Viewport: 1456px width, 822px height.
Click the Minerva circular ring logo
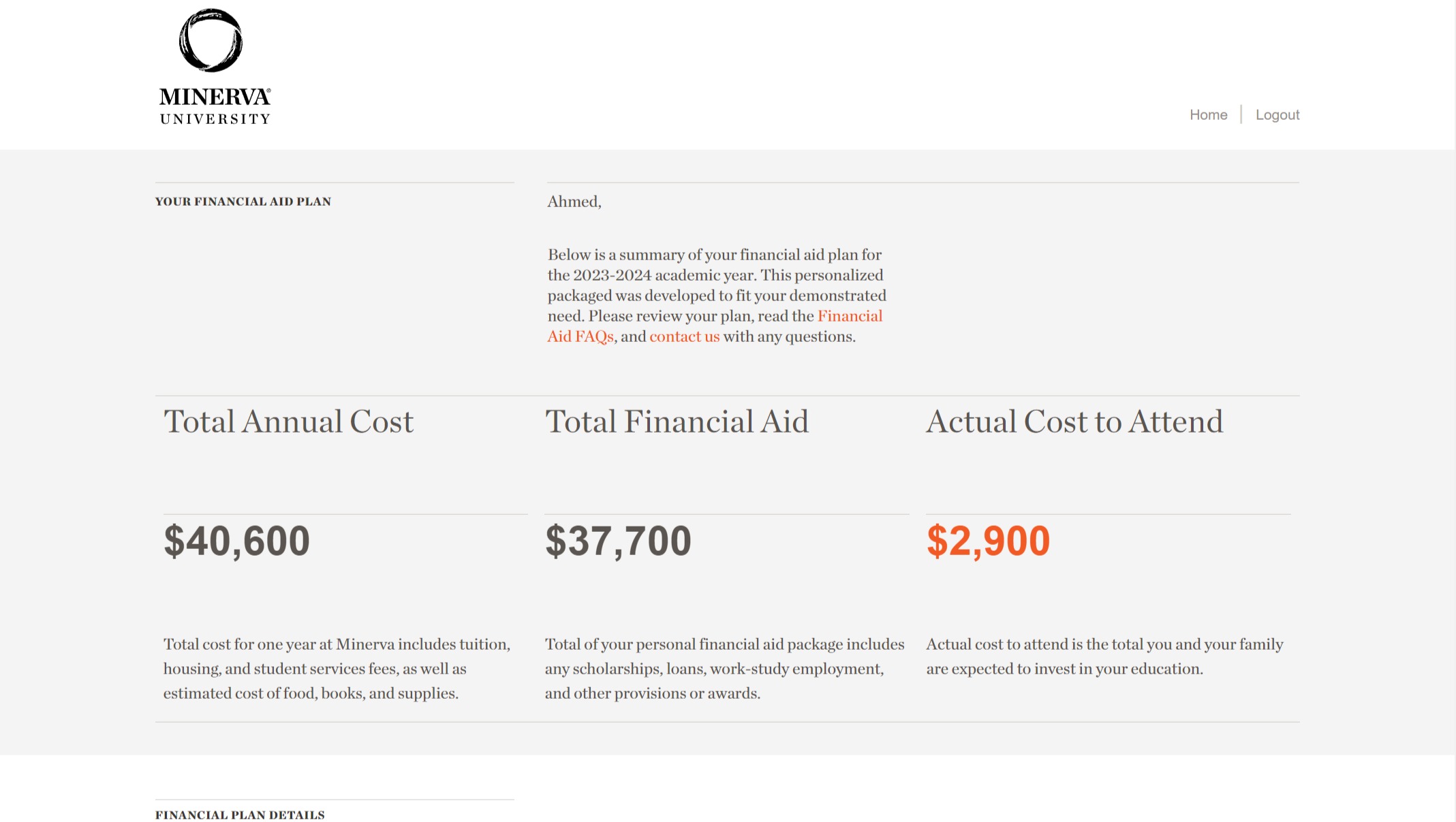[x=211, y=40]
